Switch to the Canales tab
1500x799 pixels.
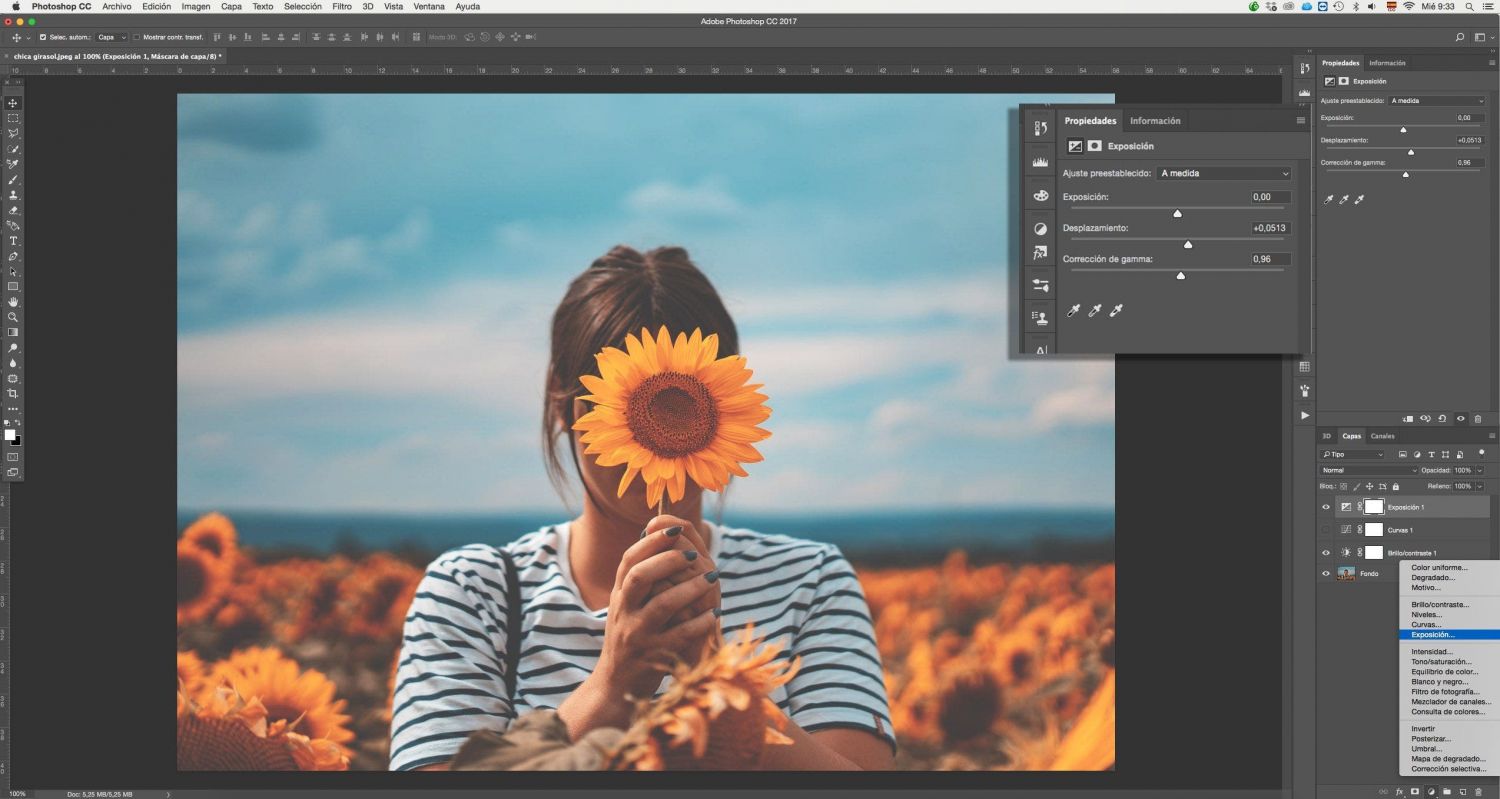coord(1382,436)
